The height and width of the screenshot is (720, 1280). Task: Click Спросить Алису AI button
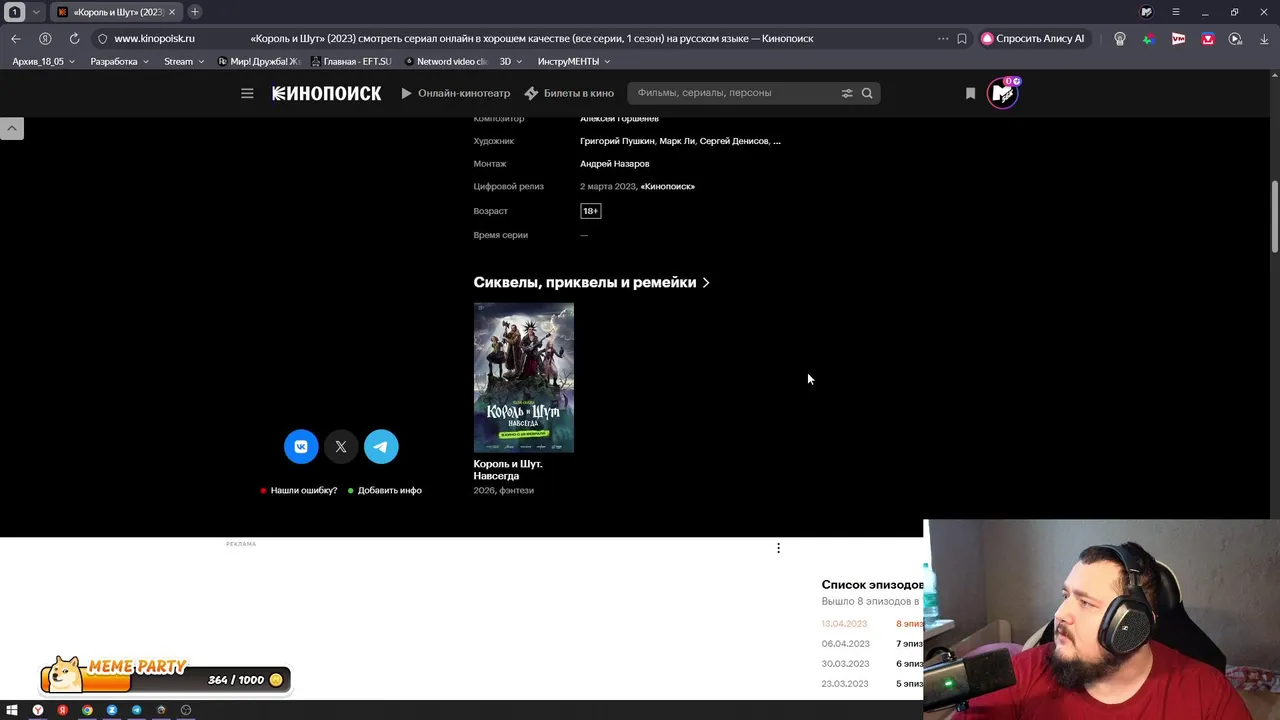1033,38
